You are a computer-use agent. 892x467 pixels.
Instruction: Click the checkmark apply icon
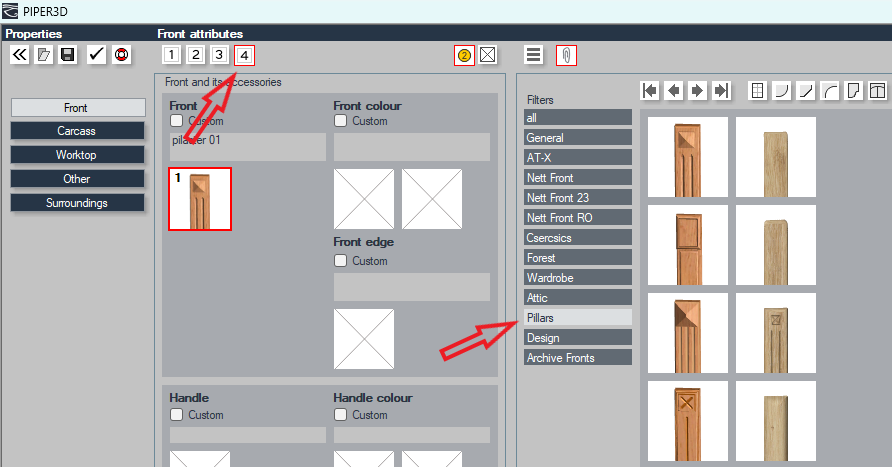pyautogui.click(x=97, y=55)
